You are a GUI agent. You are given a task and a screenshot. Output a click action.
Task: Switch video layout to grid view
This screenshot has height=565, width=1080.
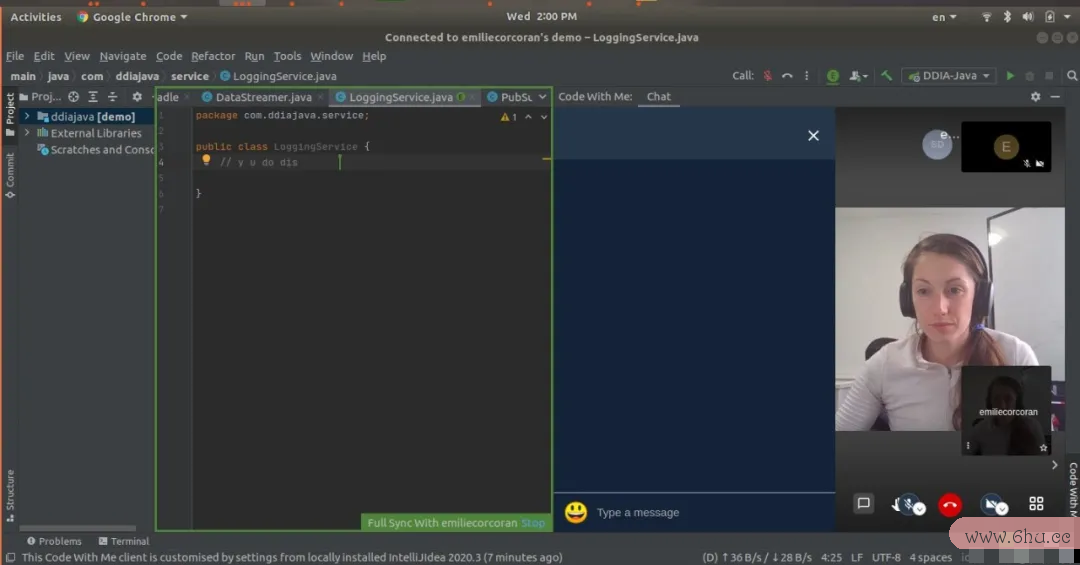[x=1036, y=504]
